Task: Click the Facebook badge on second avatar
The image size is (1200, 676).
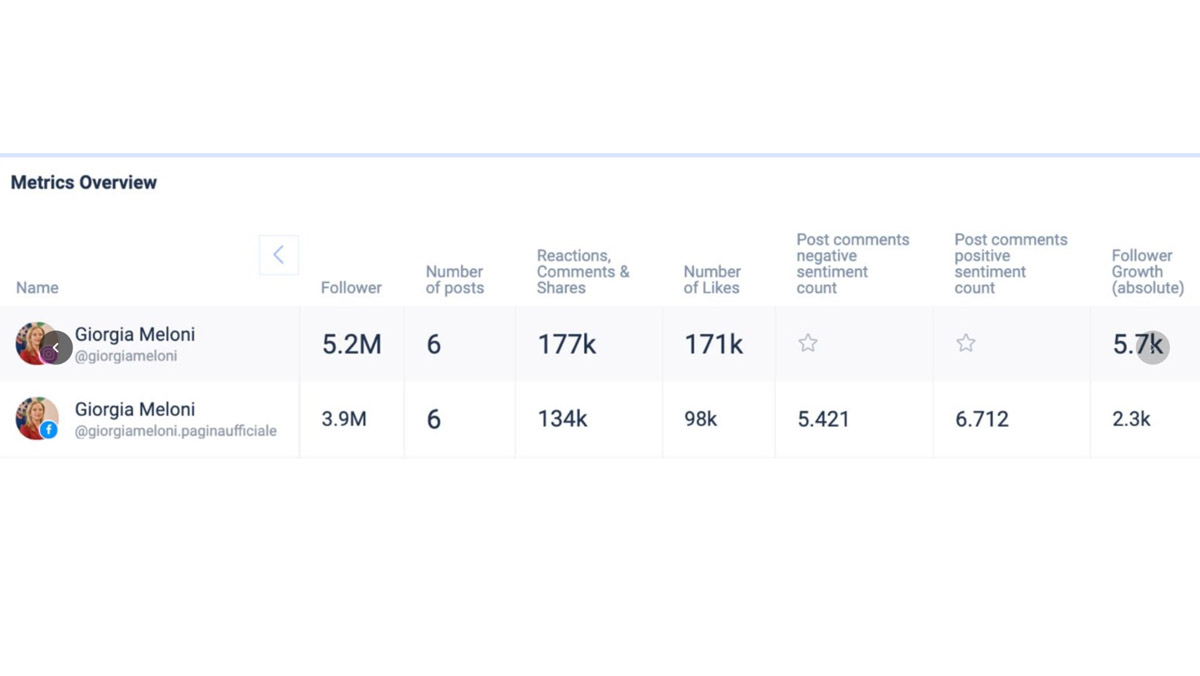Action: [49, 430]
